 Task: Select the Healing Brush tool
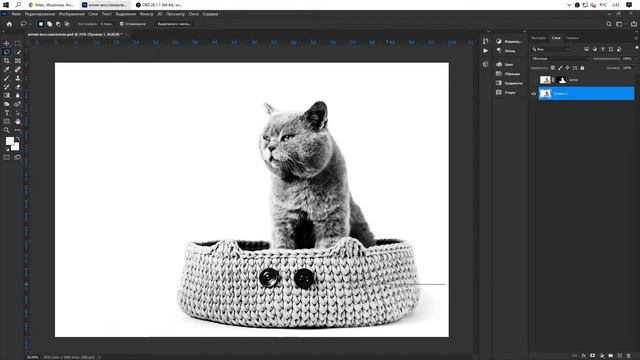point(18,69)
